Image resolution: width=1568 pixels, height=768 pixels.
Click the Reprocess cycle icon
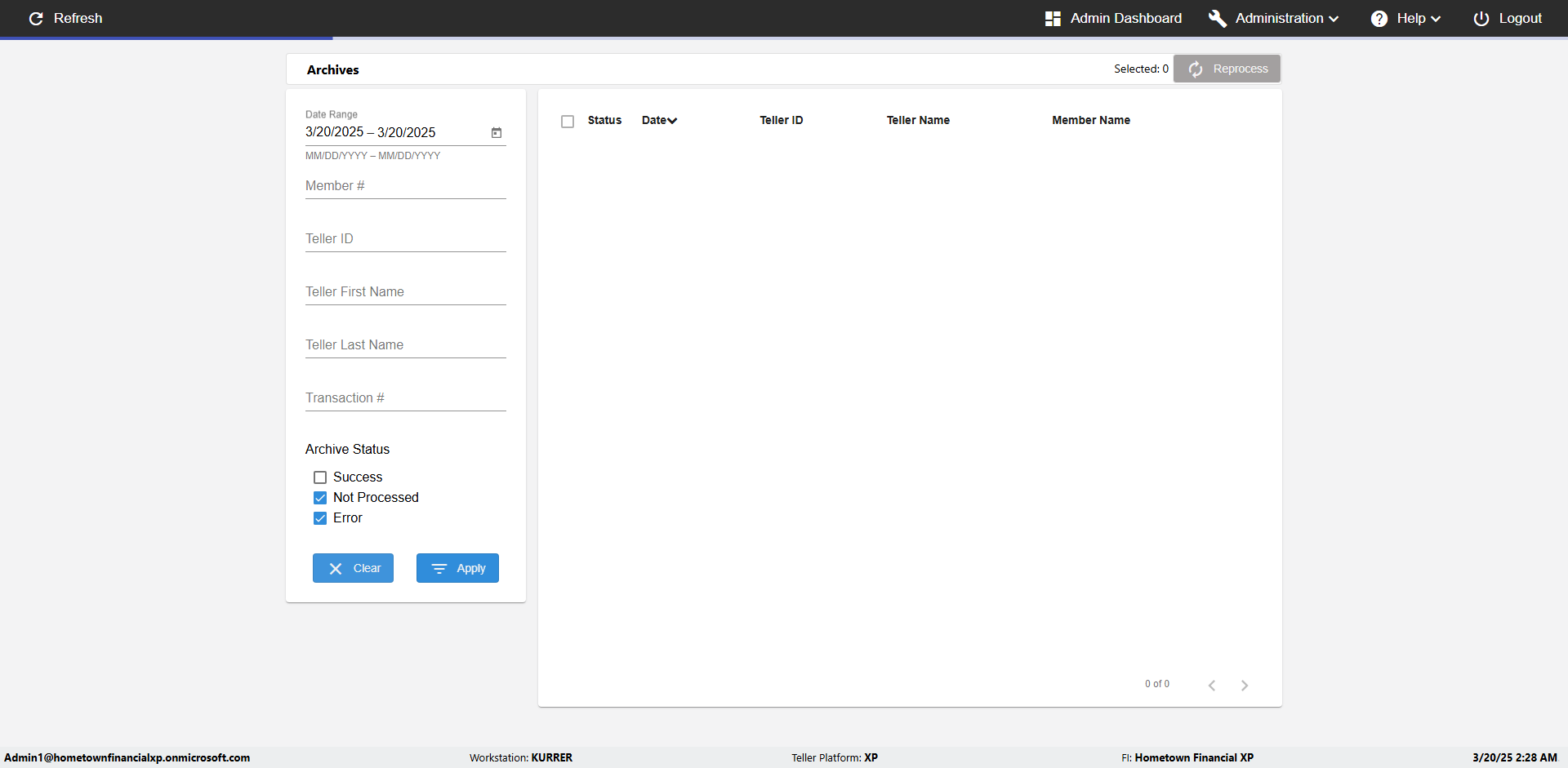[x=1196, y=69]
